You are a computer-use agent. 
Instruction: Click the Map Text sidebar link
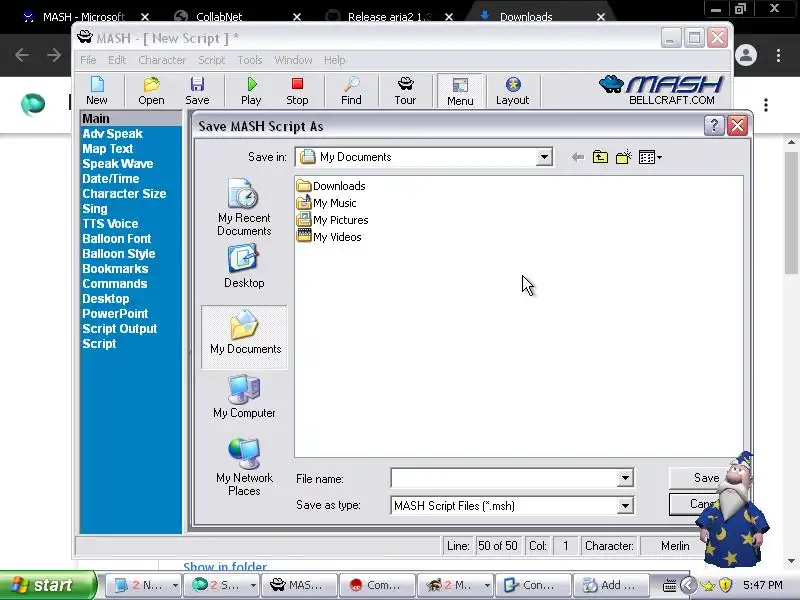point(108,148)
